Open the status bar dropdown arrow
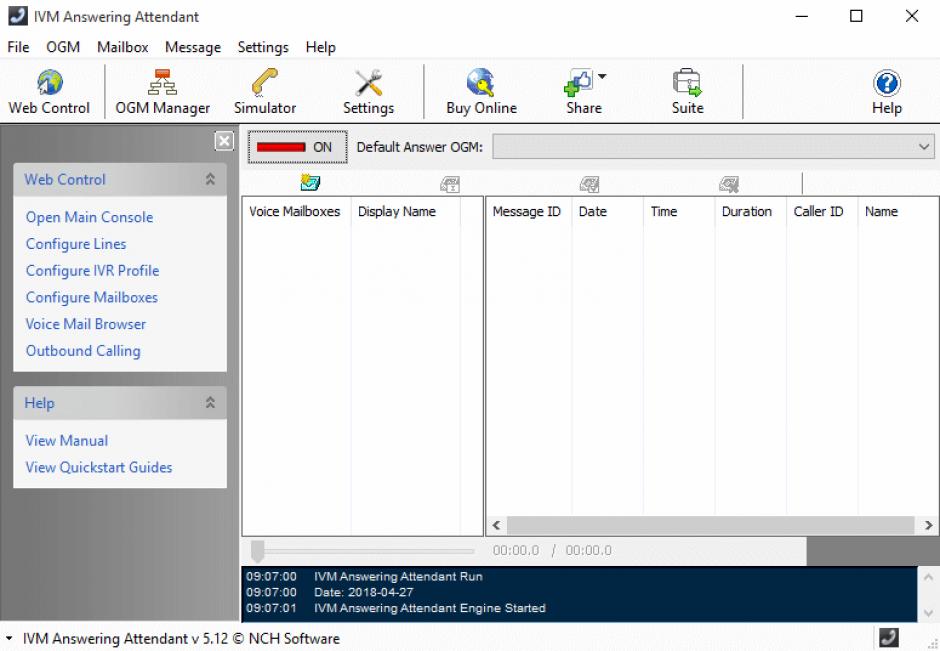 9,638
